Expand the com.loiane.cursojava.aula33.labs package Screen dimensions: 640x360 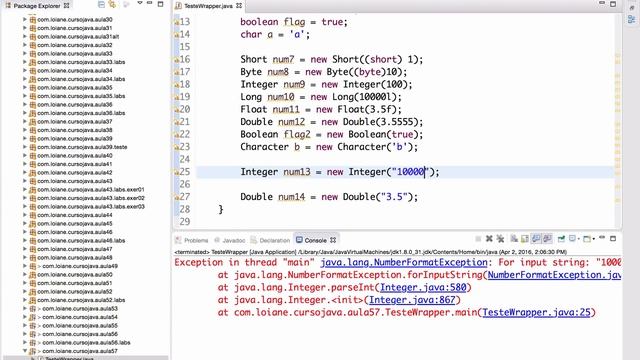click(x=25, y=62)
